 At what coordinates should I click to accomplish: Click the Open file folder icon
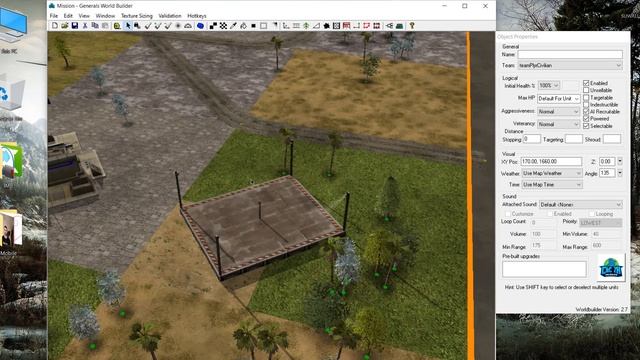64,26
